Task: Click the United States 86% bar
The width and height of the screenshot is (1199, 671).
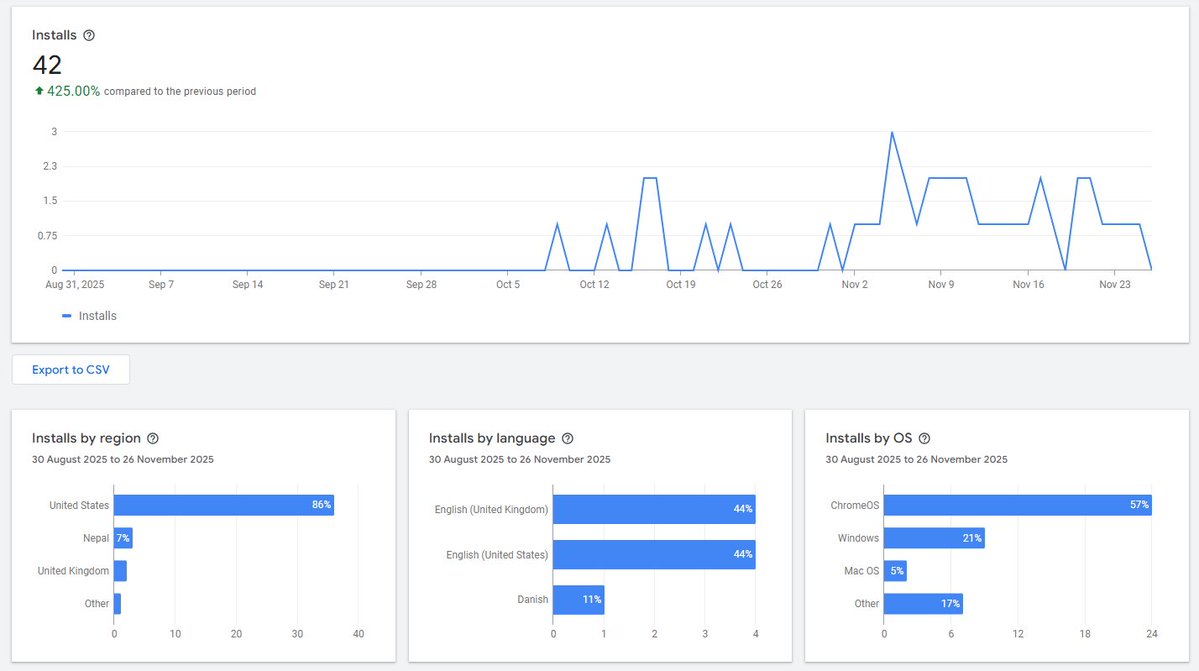Action: pyautogui.click(x=224, y=505)
